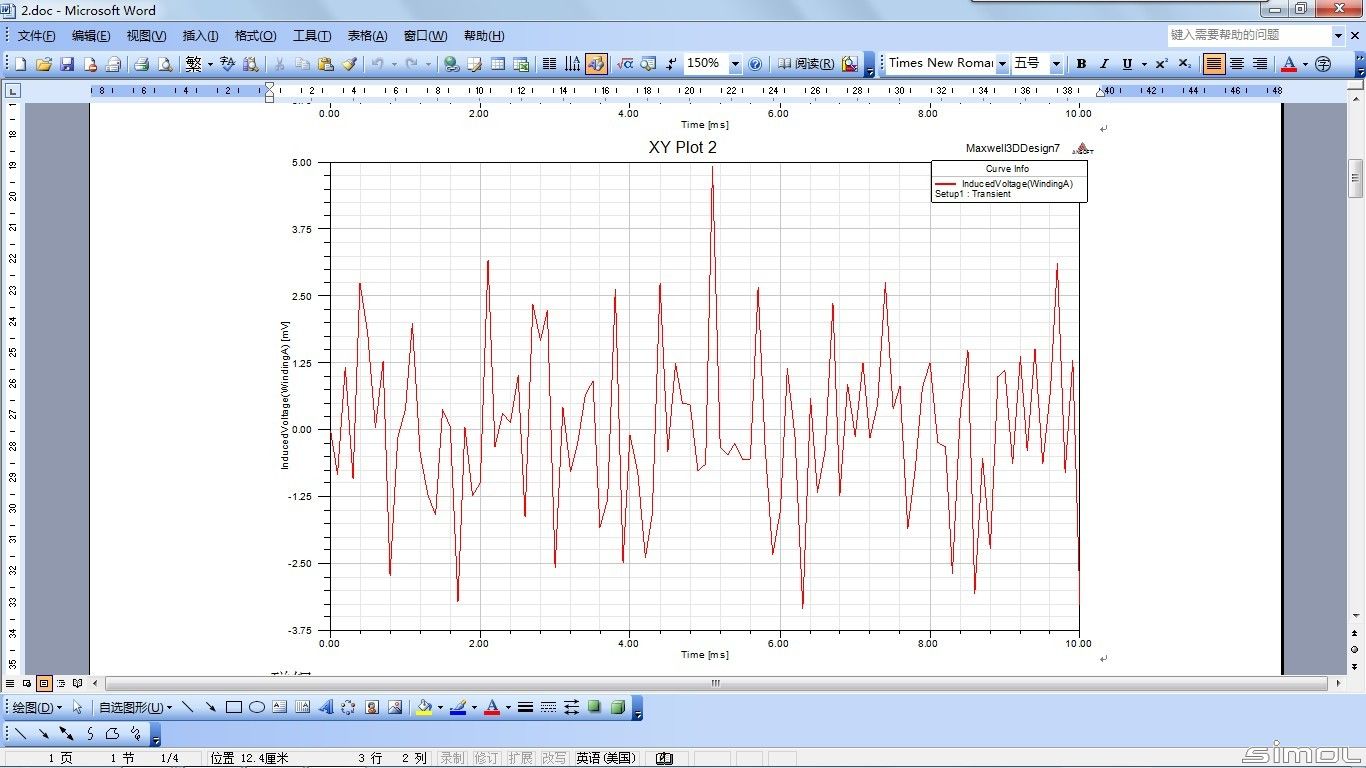Select the double-arrow line tool

[x=67, y=734]
